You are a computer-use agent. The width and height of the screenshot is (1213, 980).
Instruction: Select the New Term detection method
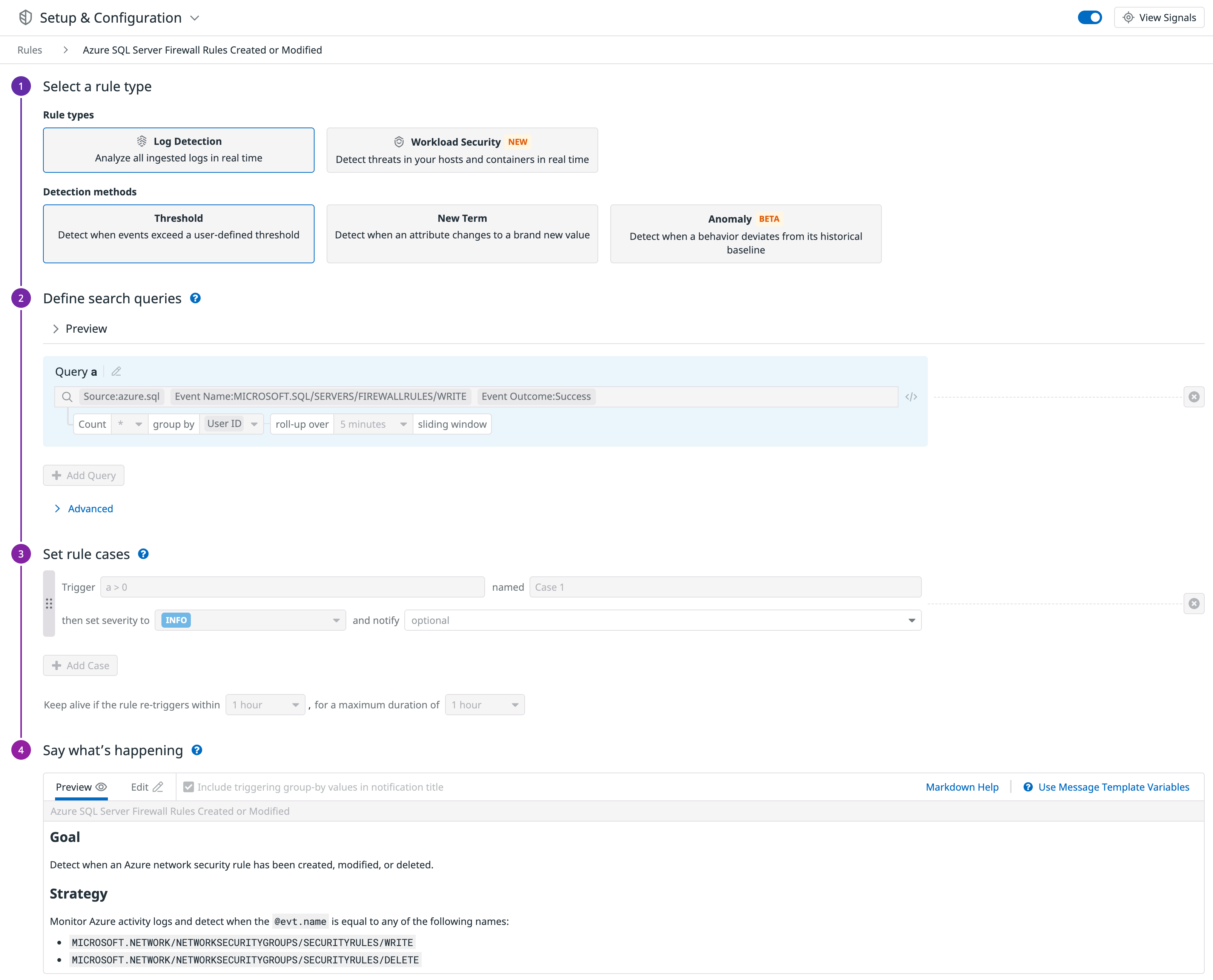[x=462, y=234]
